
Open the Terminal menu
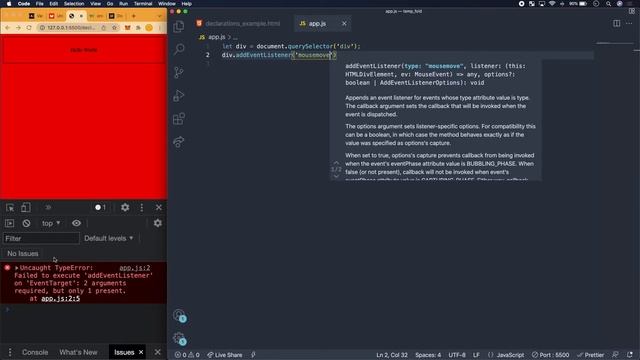click(143, 4)
